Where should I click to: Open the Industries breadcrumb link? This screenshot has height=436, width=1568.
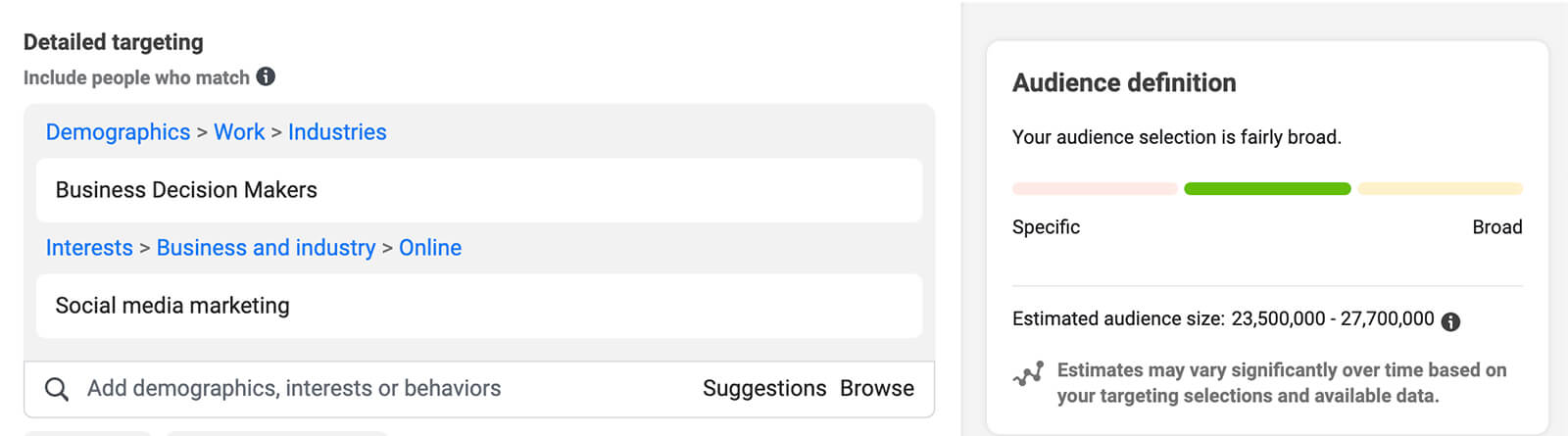pyautogui.click(x=337, y=132)
